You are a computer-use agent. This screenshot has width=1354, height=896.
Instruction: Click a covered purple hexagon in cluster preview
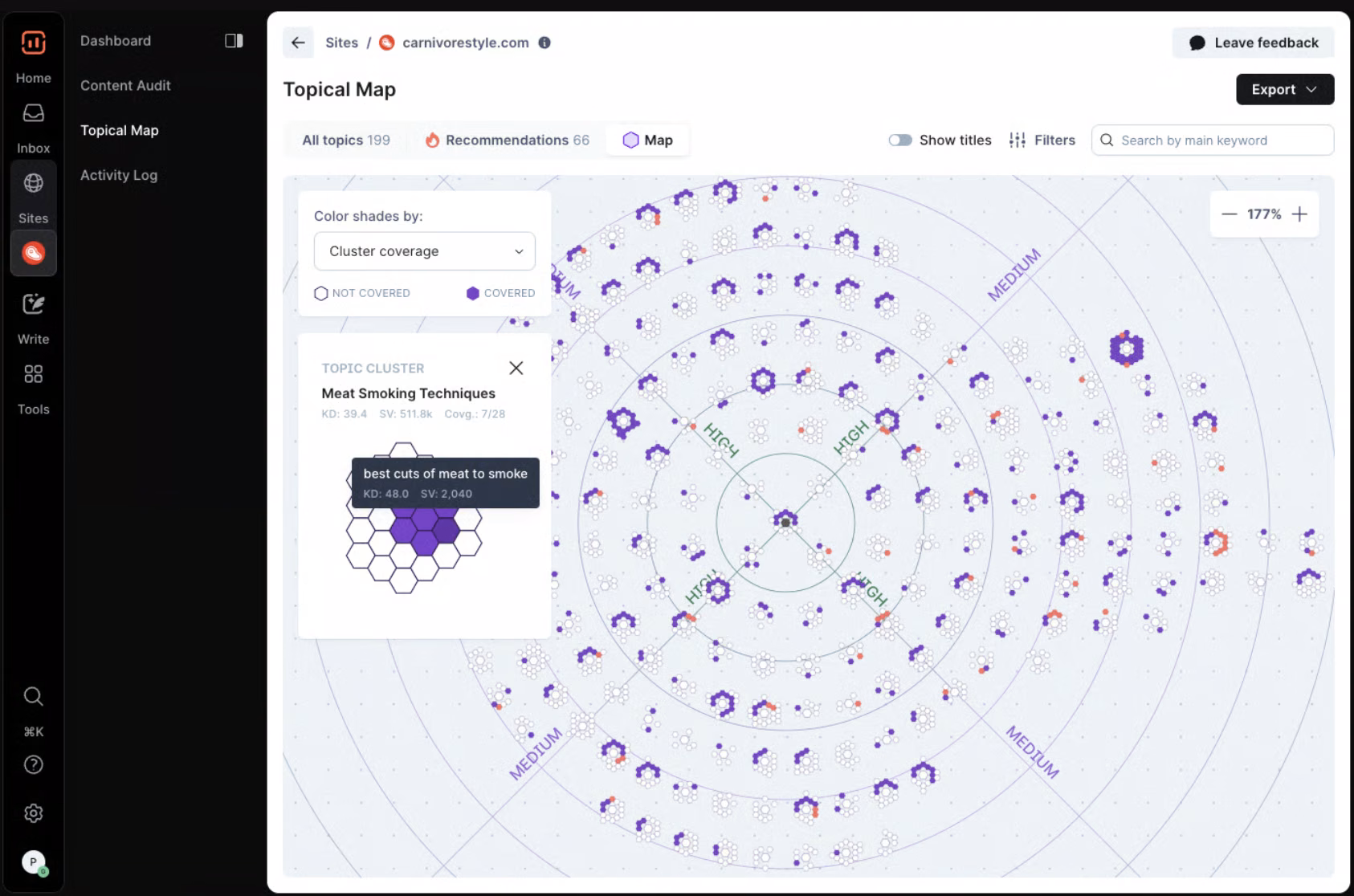(425, 542)
